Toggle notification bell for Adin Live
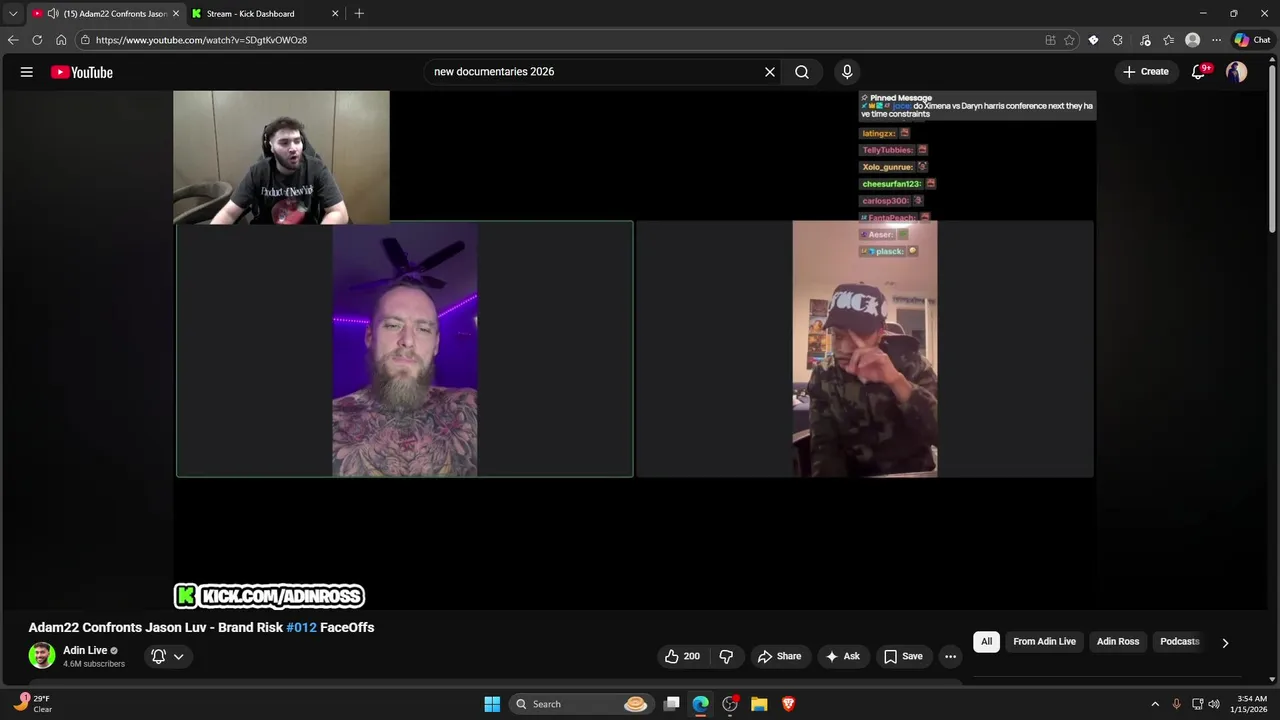The height and width of the screenshot is (720, 1280). click(158, 656)
